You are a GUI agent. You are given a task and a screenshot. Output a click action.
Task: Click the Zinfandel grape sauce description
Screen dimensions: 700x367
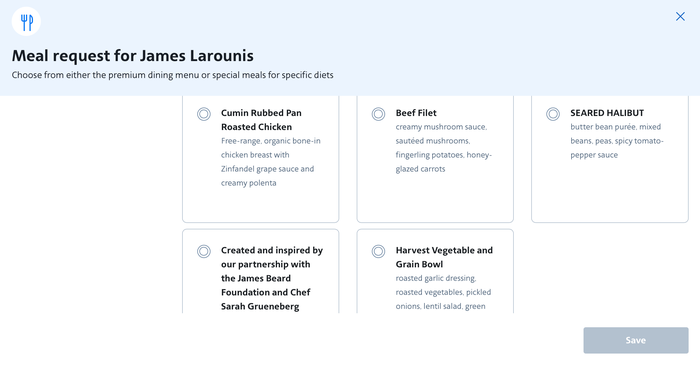click(271, 162)
